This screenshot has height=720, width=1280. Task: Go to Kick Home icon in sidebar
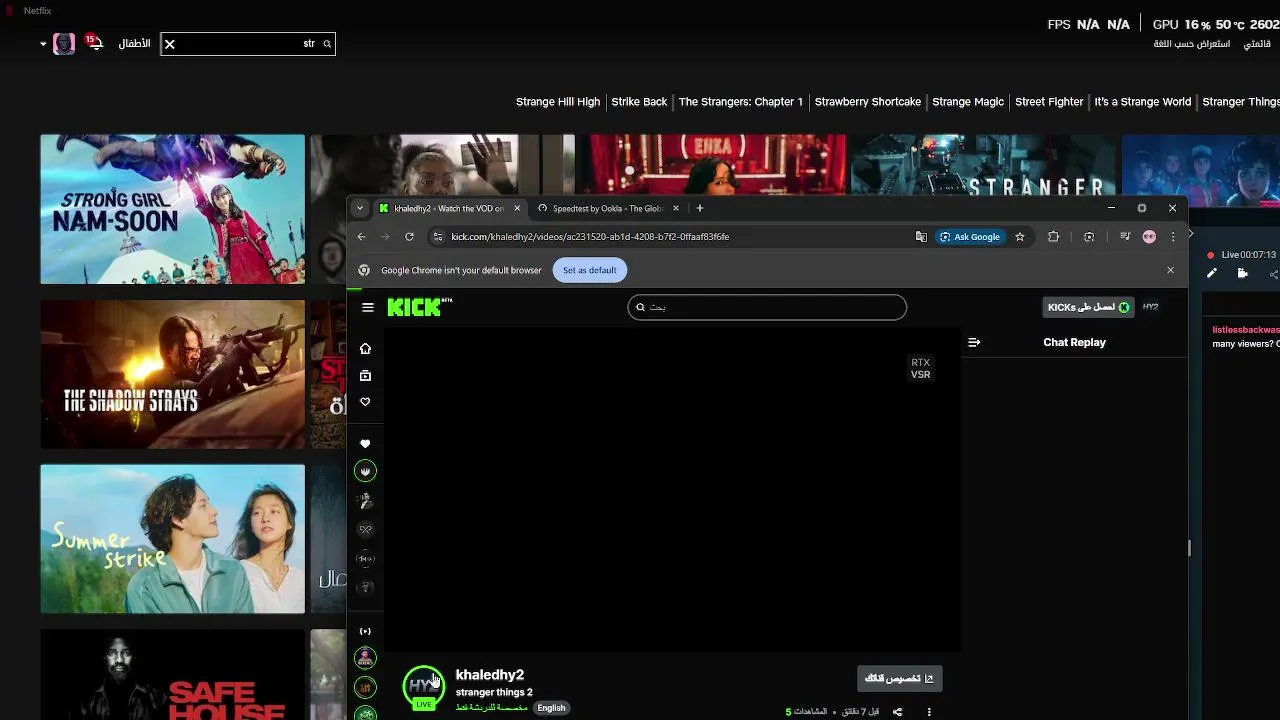365,349
